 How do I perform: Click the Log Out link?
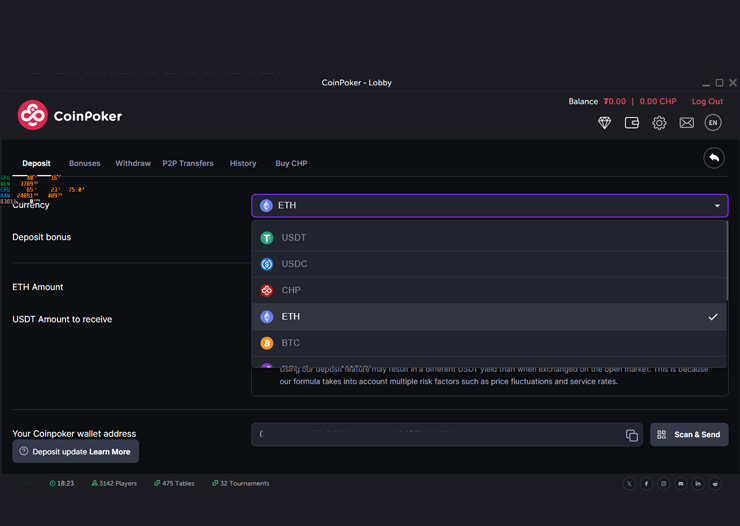tap(707, 101)
